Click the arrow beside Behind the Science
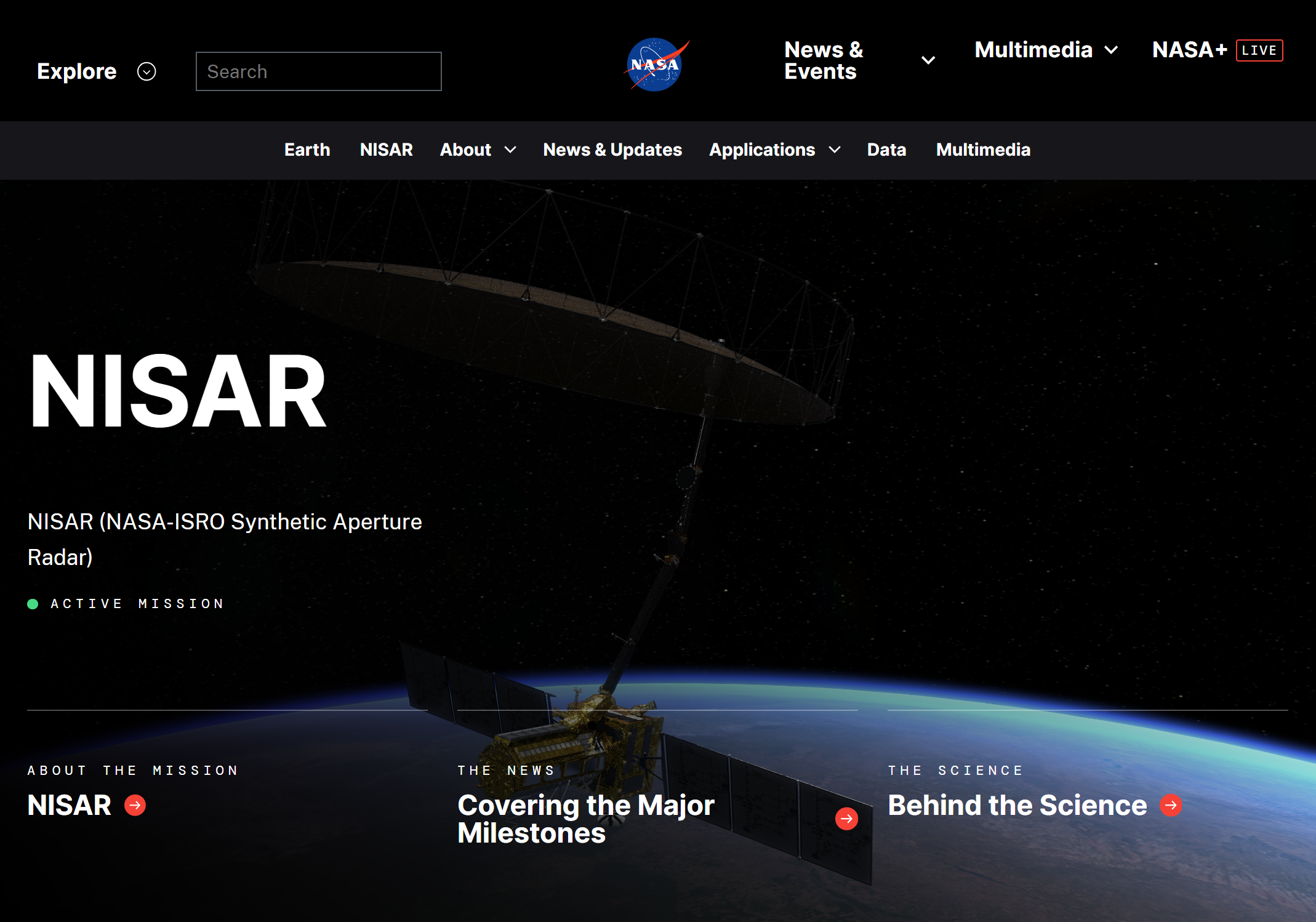The width and height of the screenshot is (1316, 922). 1171,805
